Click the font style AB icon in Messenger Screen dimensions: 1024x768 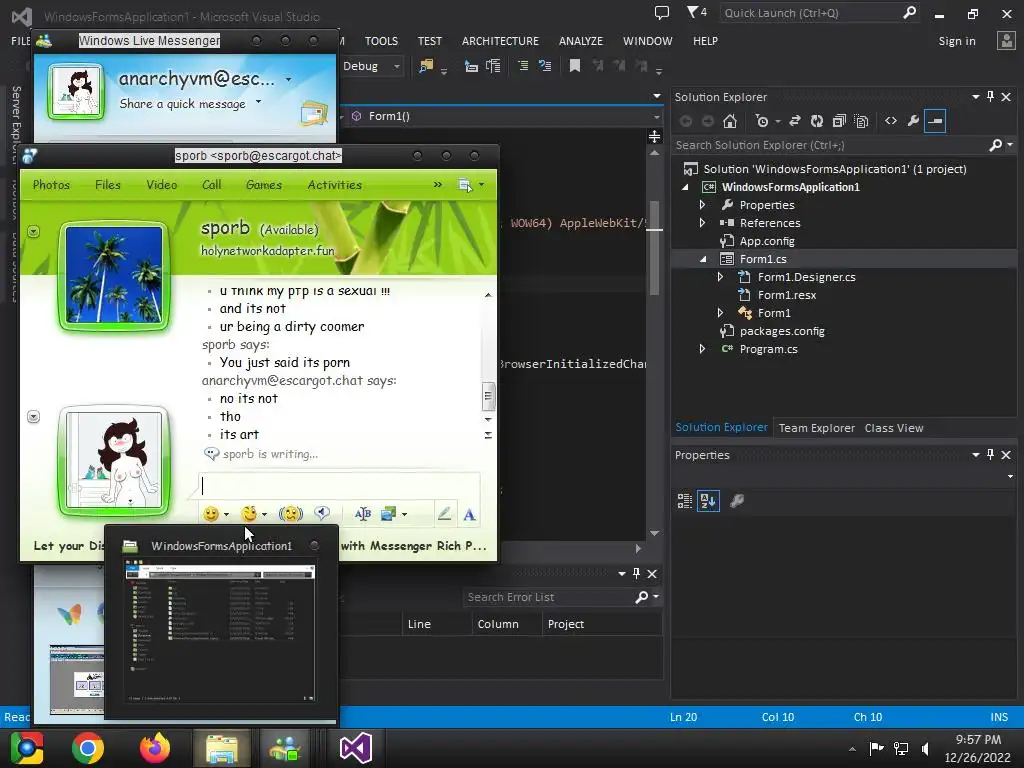(363, 515)
